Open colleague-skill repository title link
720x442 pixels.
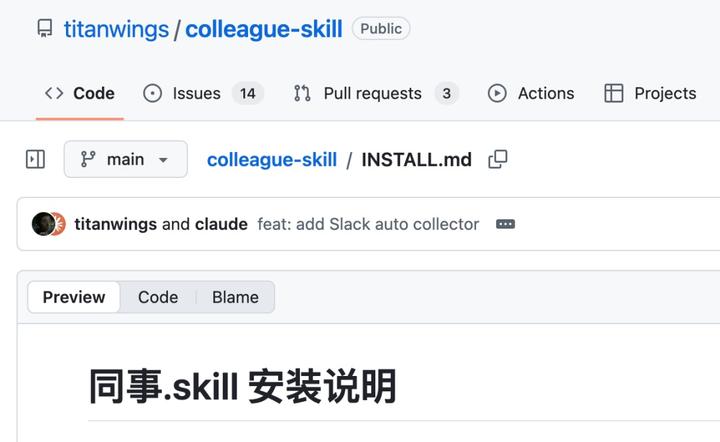(264, 29)
